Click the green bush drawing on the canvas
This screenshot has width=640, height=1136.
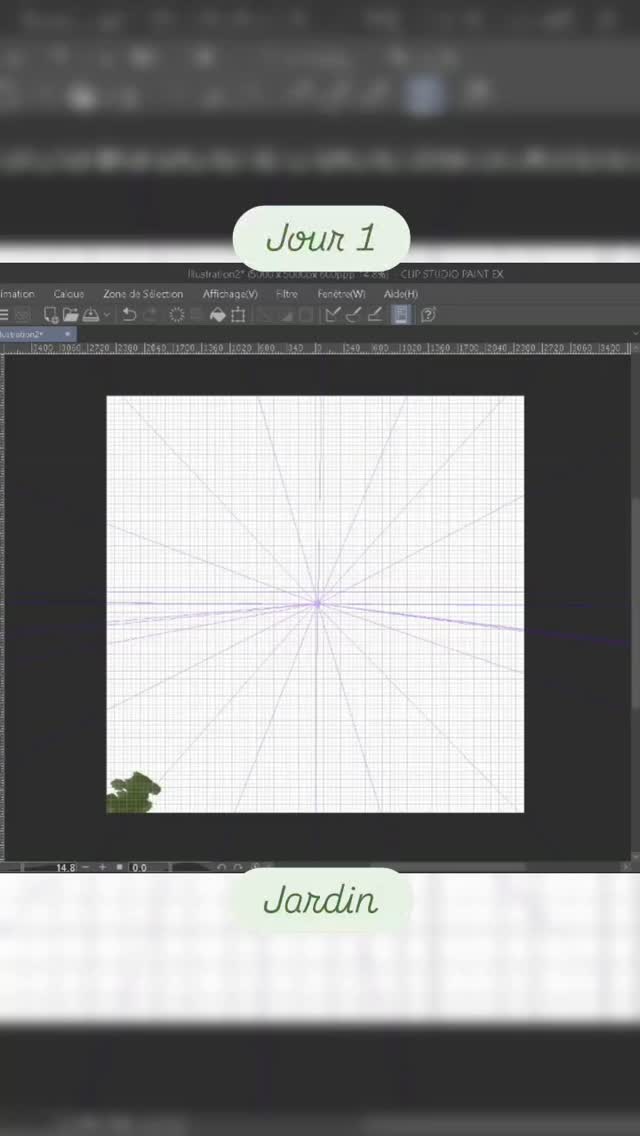point(133,794)
